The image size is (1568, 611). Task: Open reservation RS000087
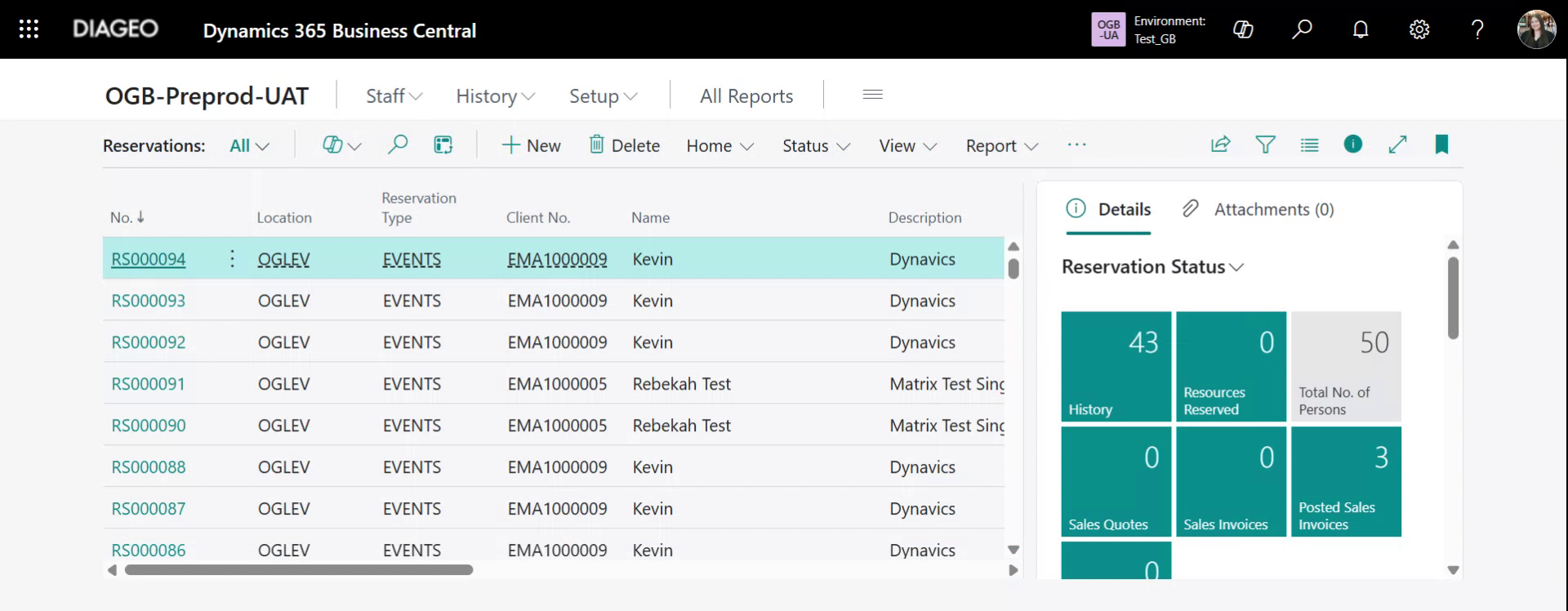click(148, 509)
